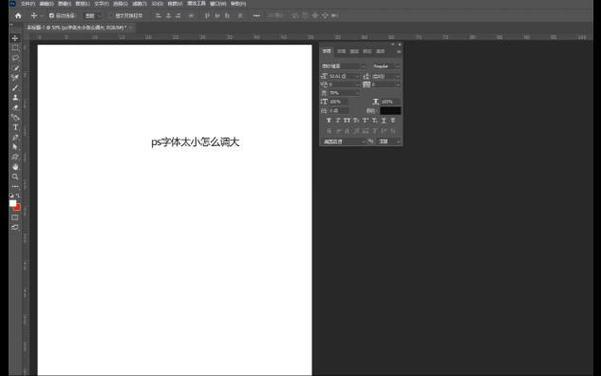Align bottom edges in options bar
601x376 pixels.
coord(227,16)
